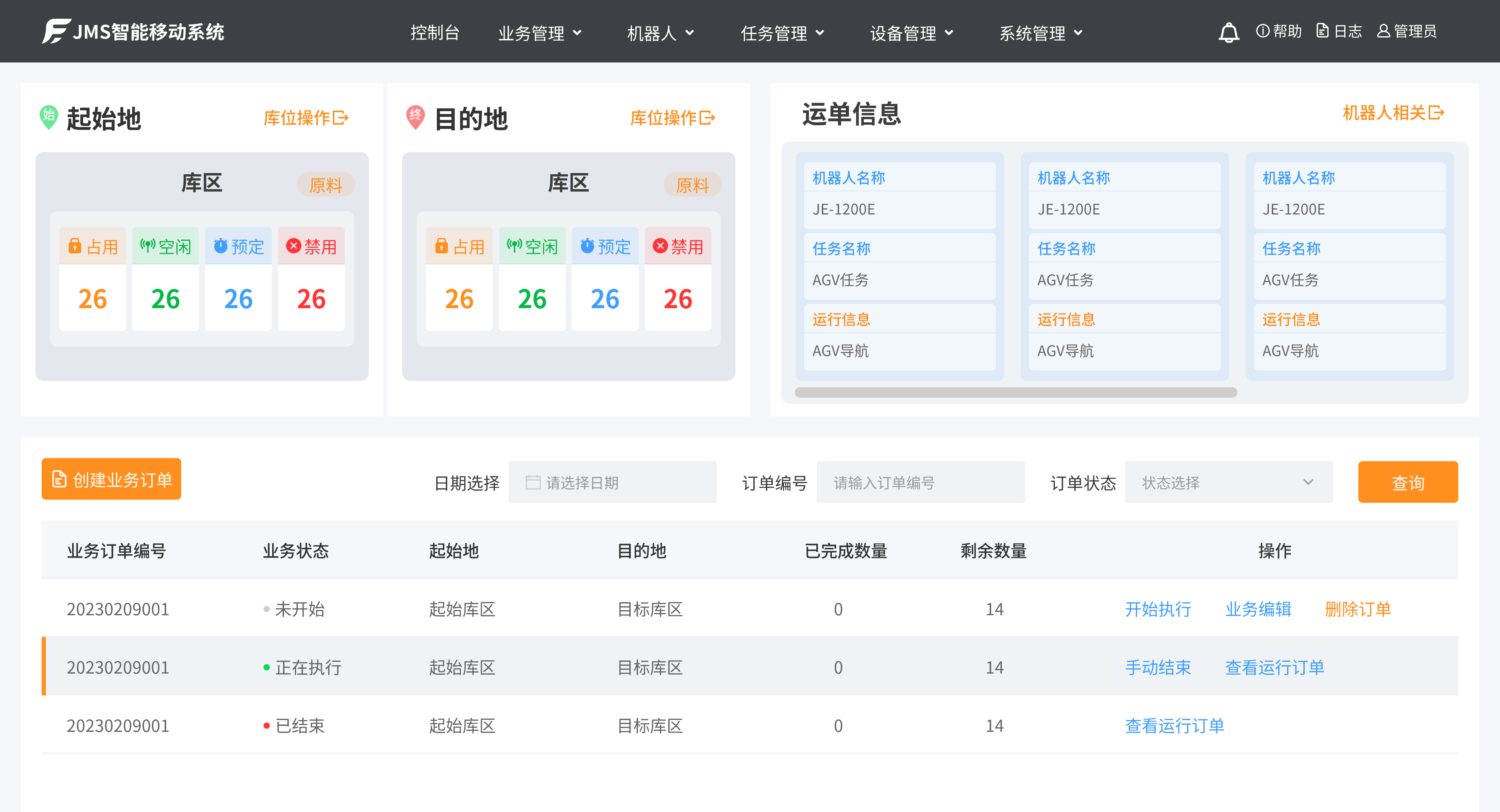Image resolution: width=1500 pixels, height=812 pixels.
Task: Click the lock icon in 起始地 占用
Action: coord(74,246)
